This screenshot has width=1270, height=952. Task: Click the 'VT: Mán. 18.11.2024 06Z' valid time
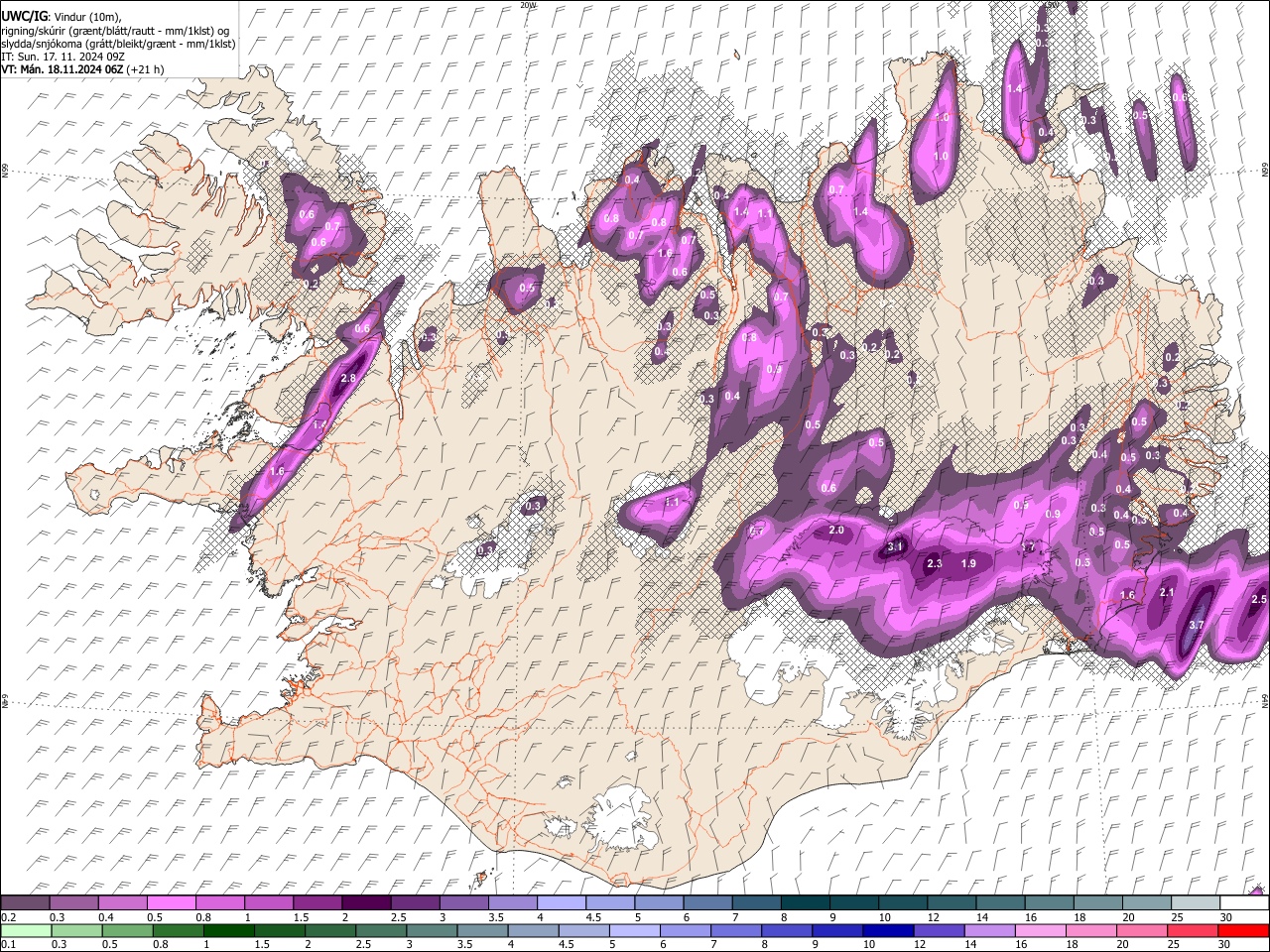[x=62, y=69]
